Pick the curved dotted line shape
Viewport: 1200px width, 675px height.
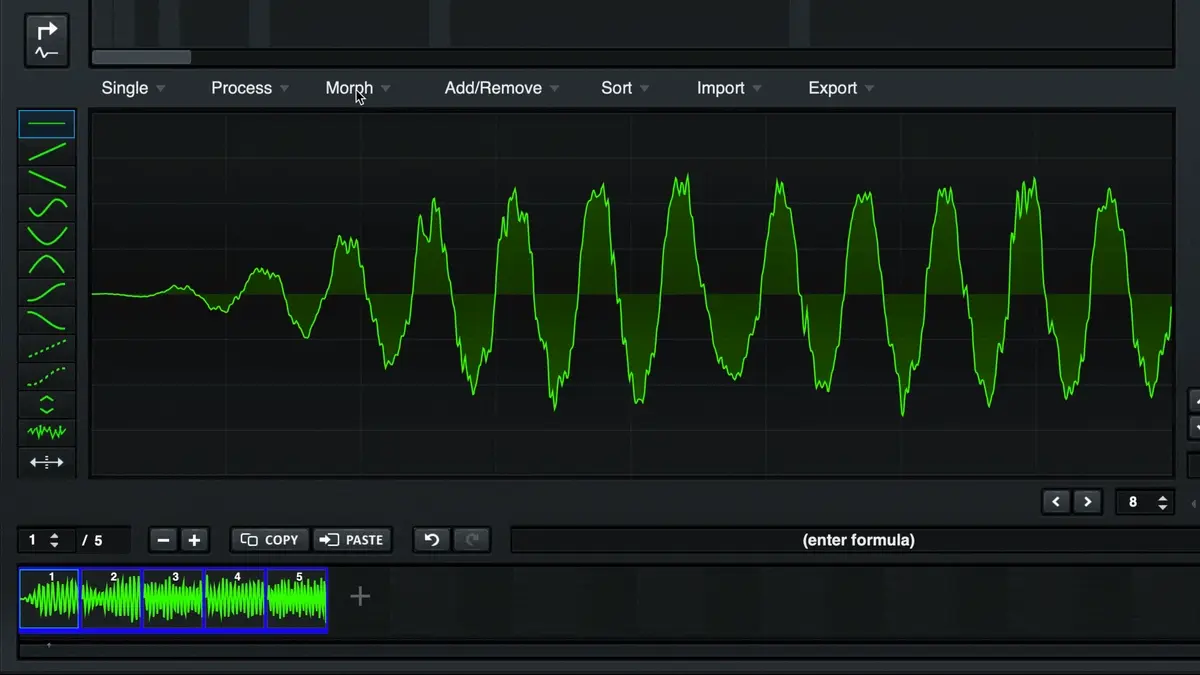point(47,376)
